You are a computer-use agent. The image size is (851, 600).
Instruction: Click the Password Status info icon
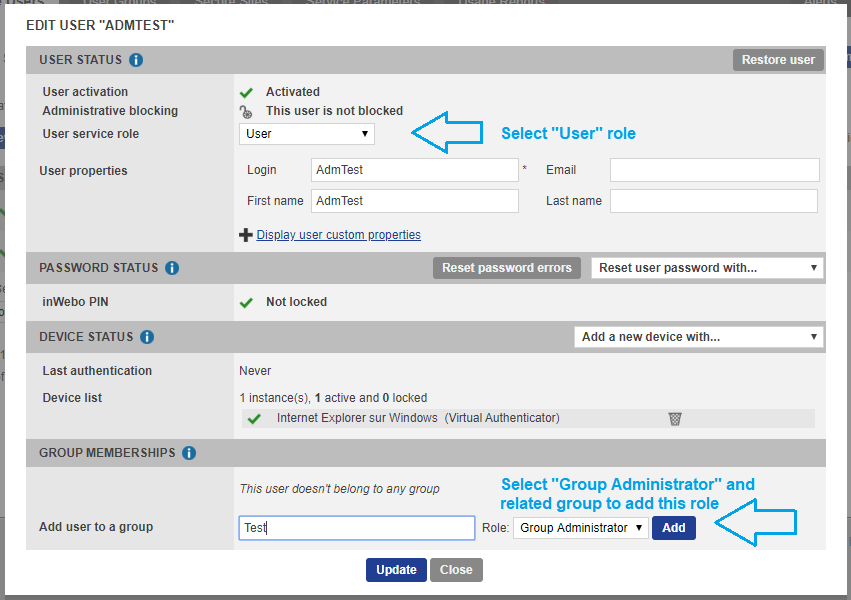[172, 268]
